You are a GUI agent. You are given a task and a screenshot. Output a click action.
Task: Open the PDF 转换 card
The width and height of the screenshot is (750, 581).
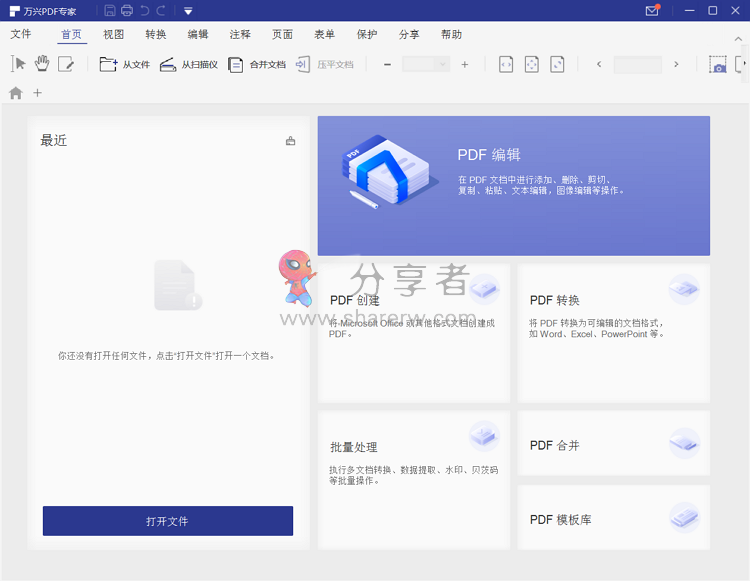click(x=614, y=333)
